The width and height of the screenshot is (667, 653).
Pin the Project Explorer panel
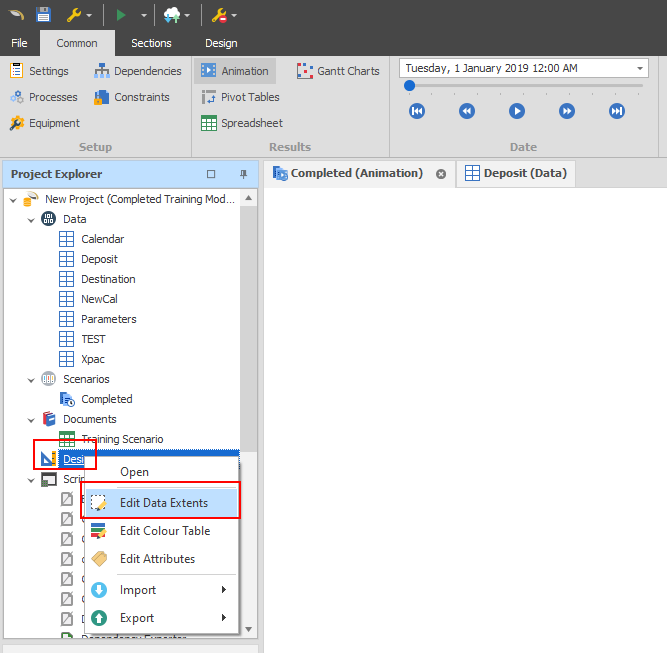243,174
